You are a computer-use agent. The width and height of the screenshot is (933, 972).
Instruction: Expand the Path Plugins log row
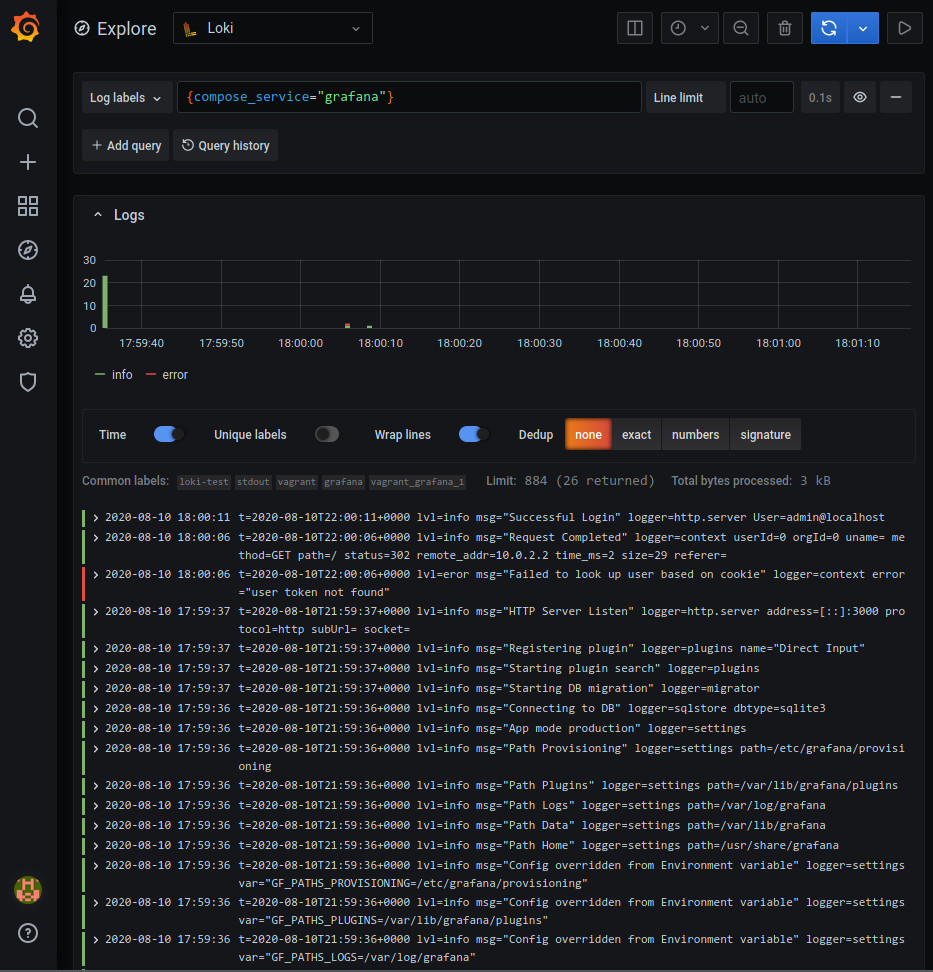(x=96, y=785)
